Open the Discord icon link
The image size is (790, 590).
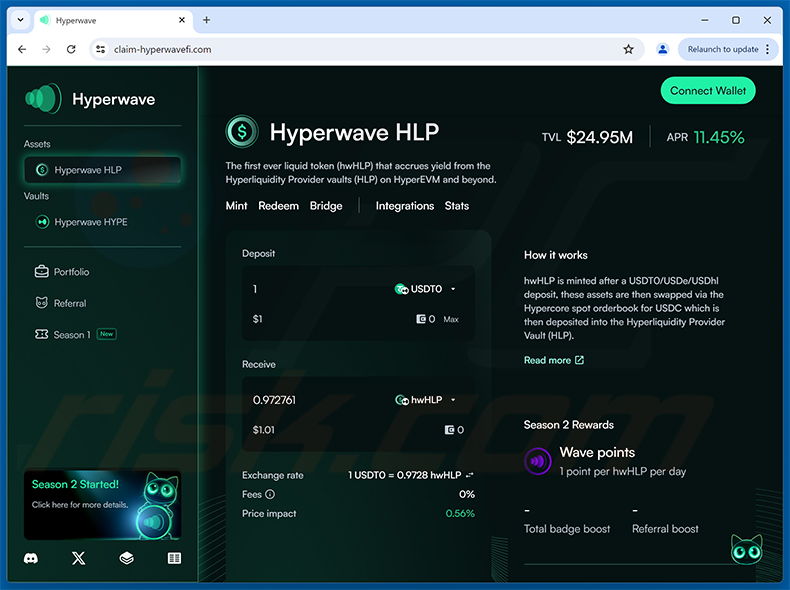pos(31,558)
